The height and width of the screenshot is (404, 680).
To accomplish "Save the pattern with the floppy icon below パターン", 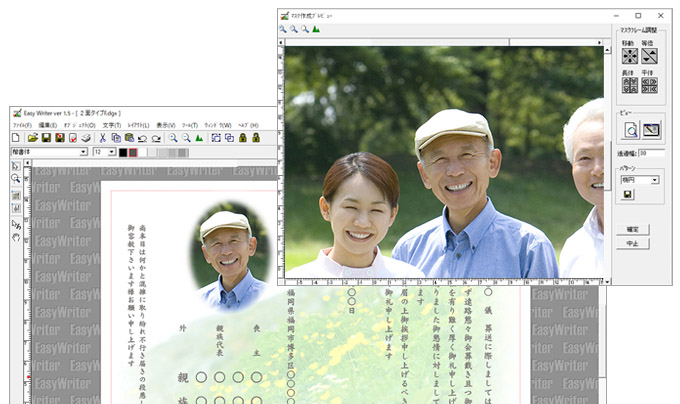I will point(628,195).
